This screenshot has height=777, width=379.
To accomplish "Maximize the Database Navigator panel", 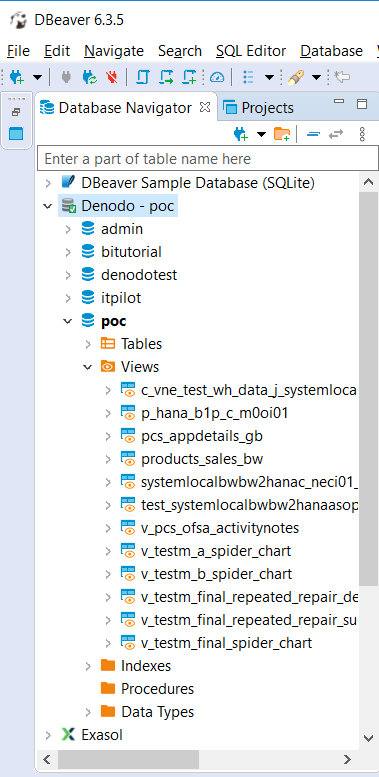I will point(362,104).
